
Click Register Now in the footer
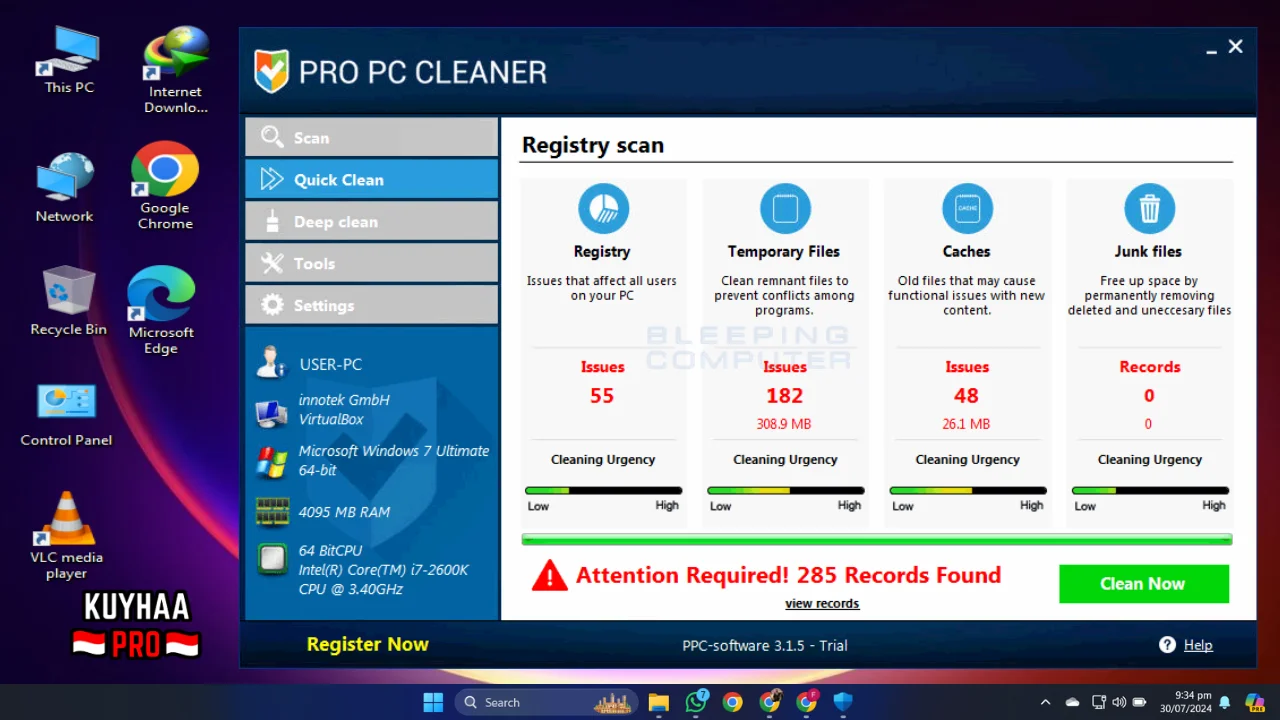tap(367, 645)
